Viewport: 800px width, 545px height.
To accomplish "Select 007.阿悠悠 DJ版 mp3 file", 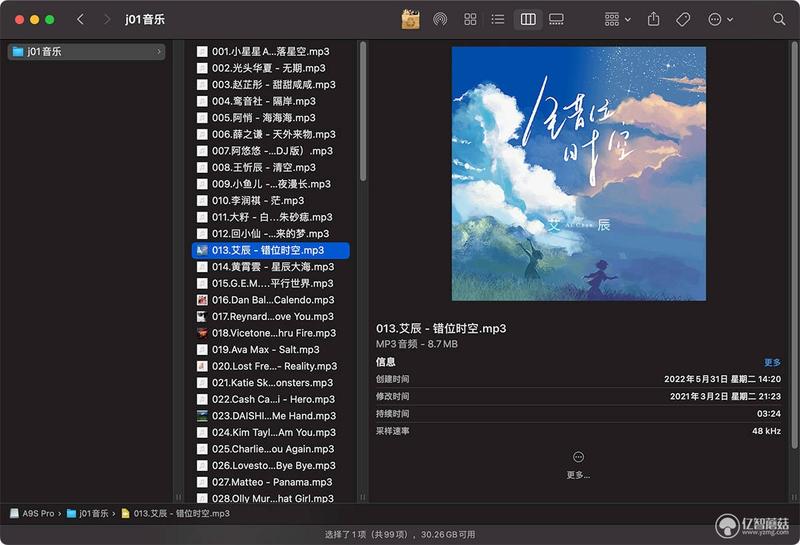I will (x=270, y=151).
